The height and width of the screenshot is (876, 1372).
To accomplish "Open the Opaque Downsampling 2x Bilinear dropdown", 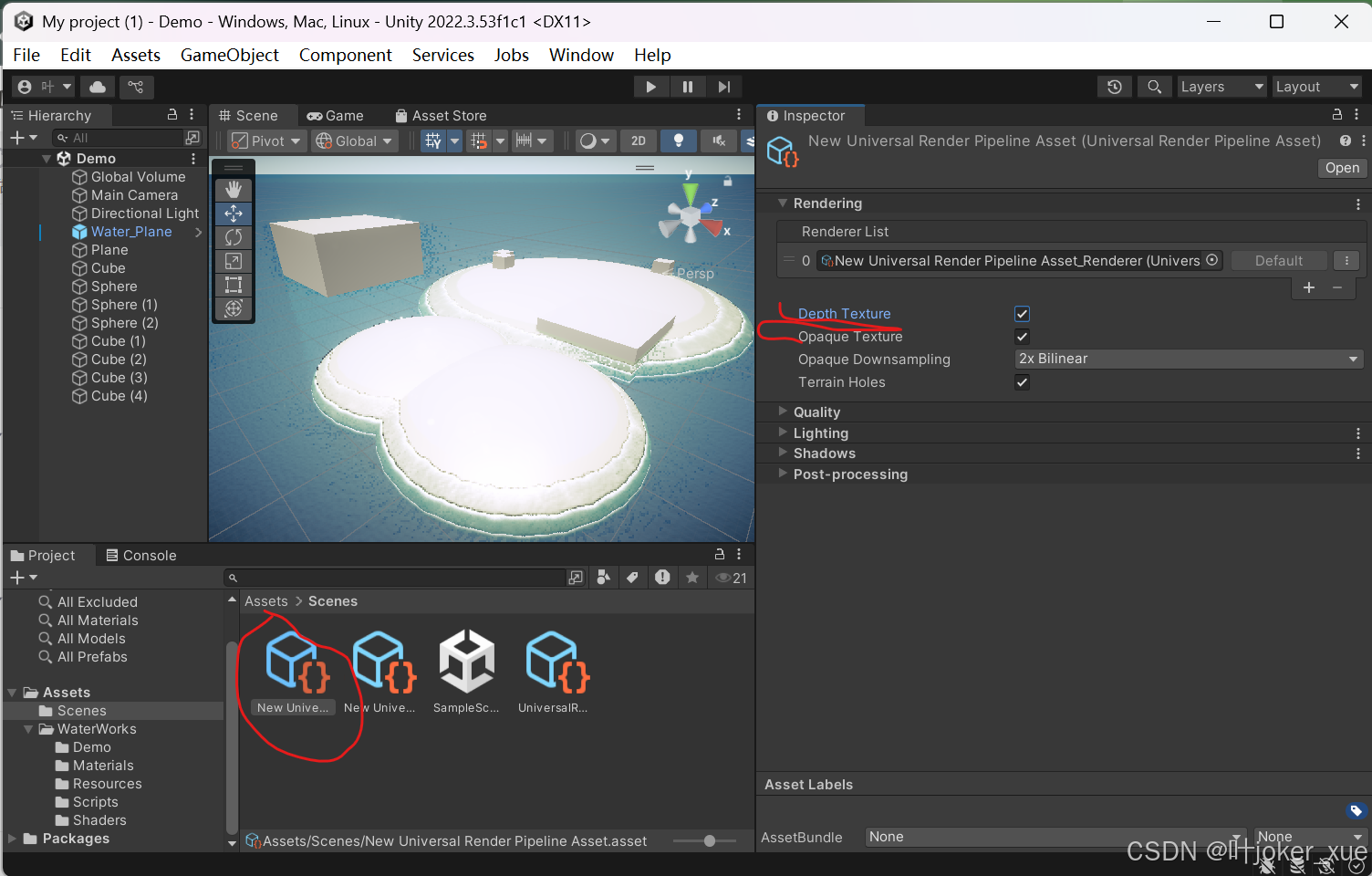I will (1186, 359).
